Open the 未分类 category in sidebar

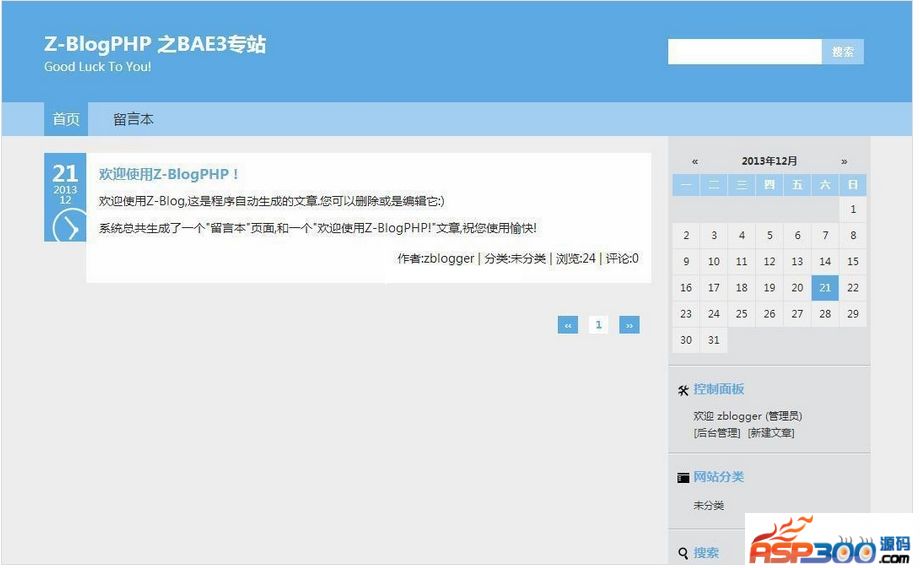point(709,506)
